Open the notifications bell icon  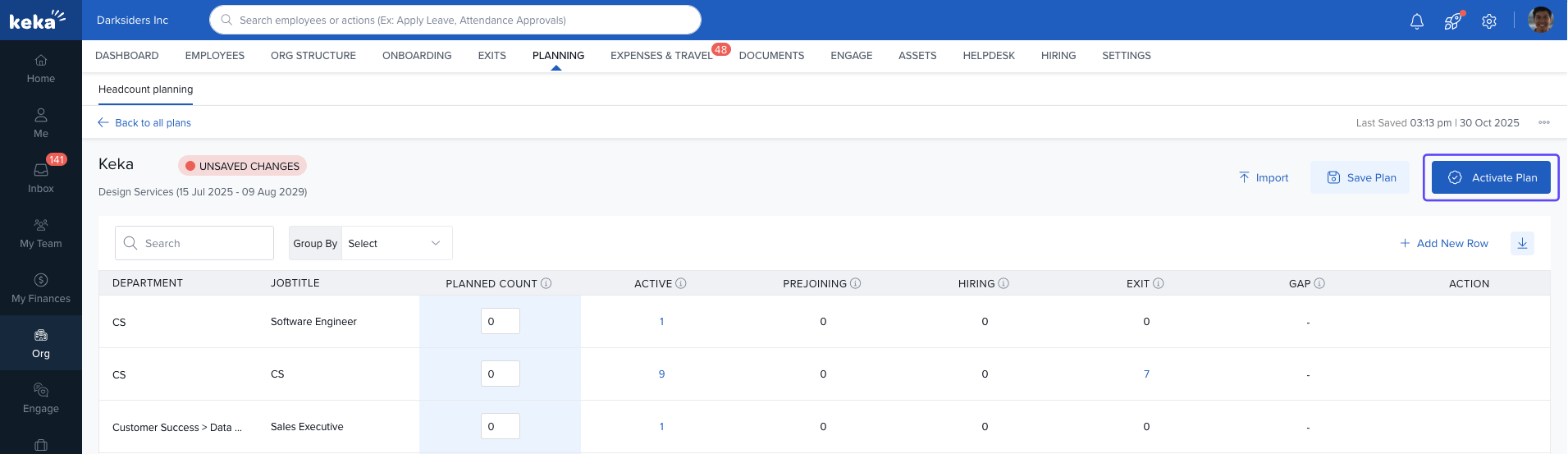pyautogui.click(x=1416, y=21)
